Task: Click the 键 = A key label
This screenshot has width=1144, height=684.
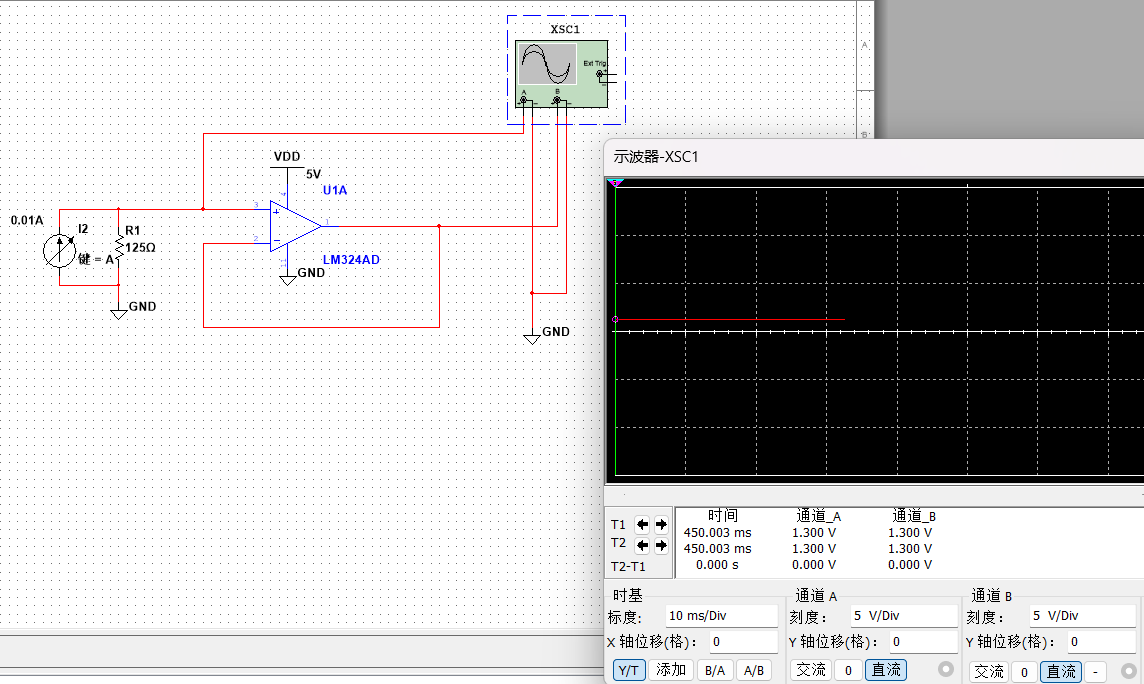Action: pyautogui.click(x=96, y=259)
